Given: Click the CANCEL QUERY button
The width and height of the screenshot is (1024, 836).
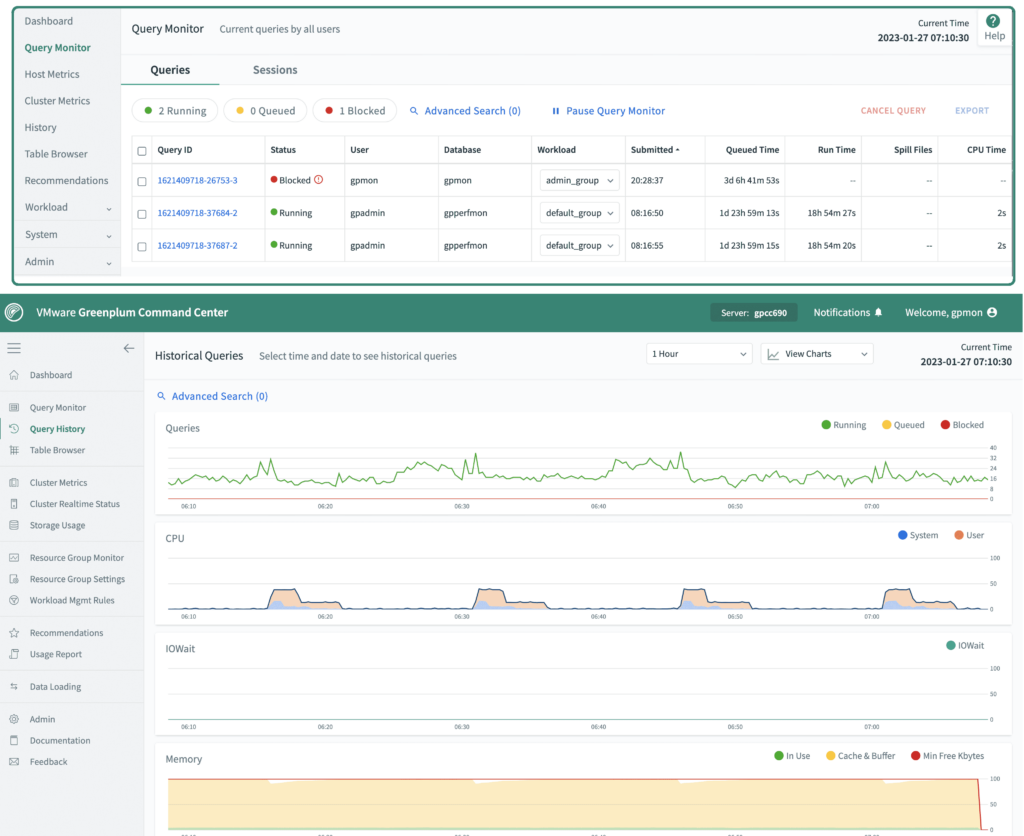Looking at the screenshot, I should [x=893, y=111].
